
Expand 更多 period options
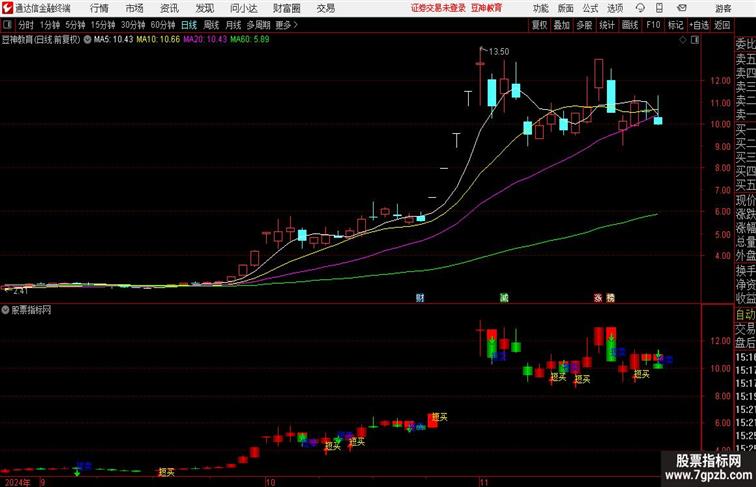tap(286, 25)
